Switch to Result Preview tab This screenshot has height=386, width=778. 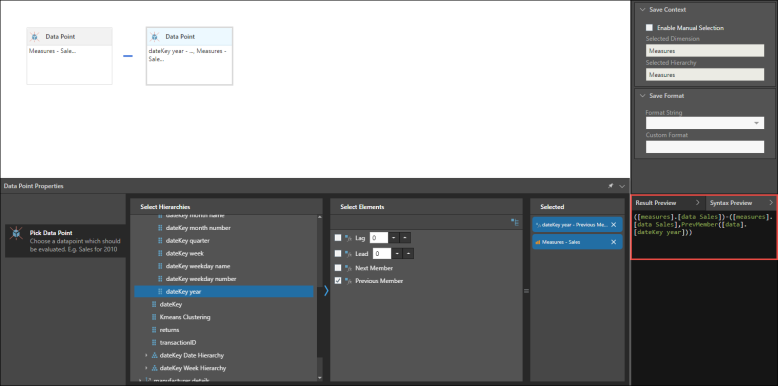point(655,203)
